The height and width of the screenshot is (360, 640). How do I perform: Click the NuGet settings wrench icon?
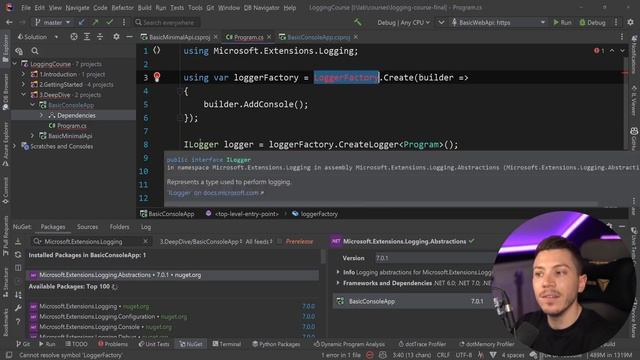click(x=18, y=308)
